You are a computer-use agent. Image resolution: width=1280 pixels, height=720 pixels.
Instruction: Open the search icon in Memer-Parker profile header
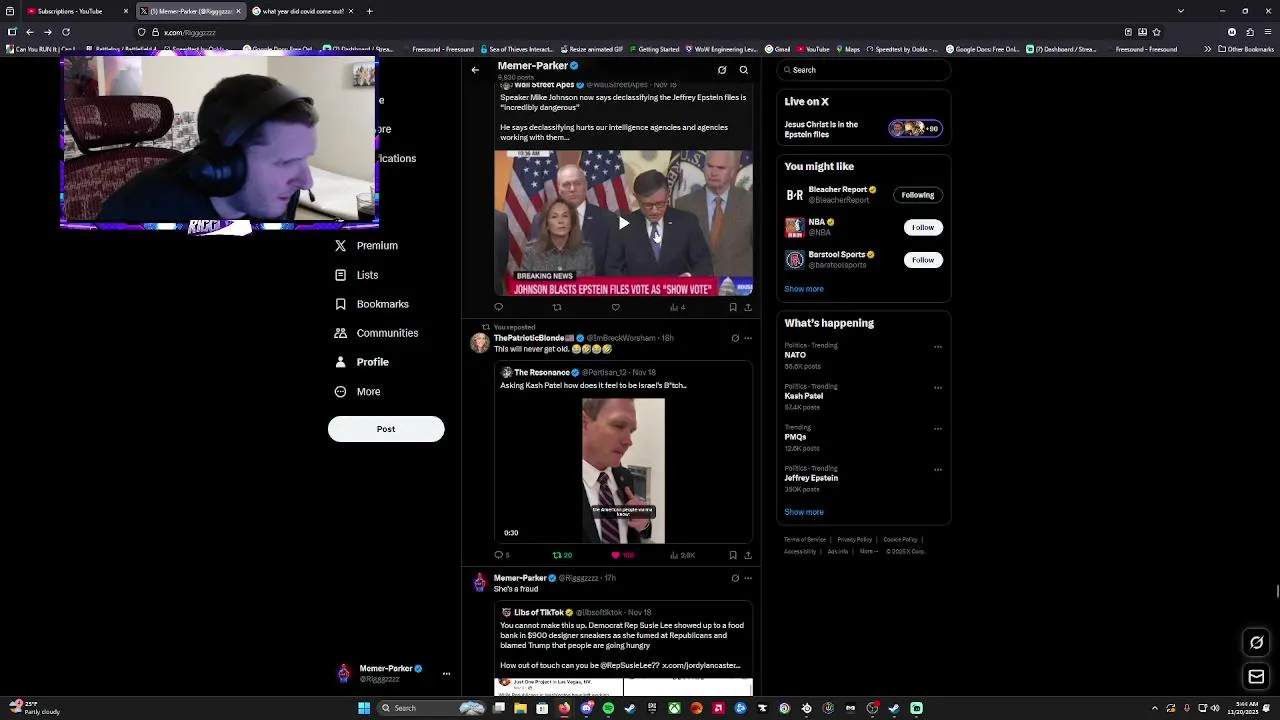coord(743,70)
